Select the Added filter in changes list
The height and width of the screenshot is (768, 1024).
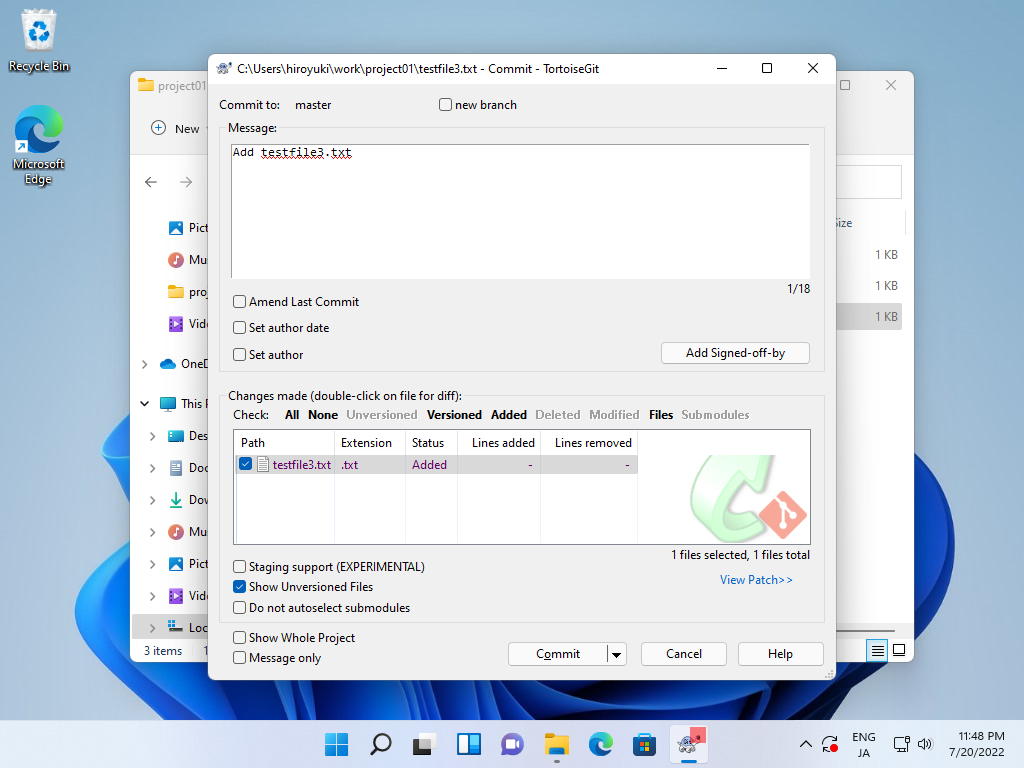(508, 414)
